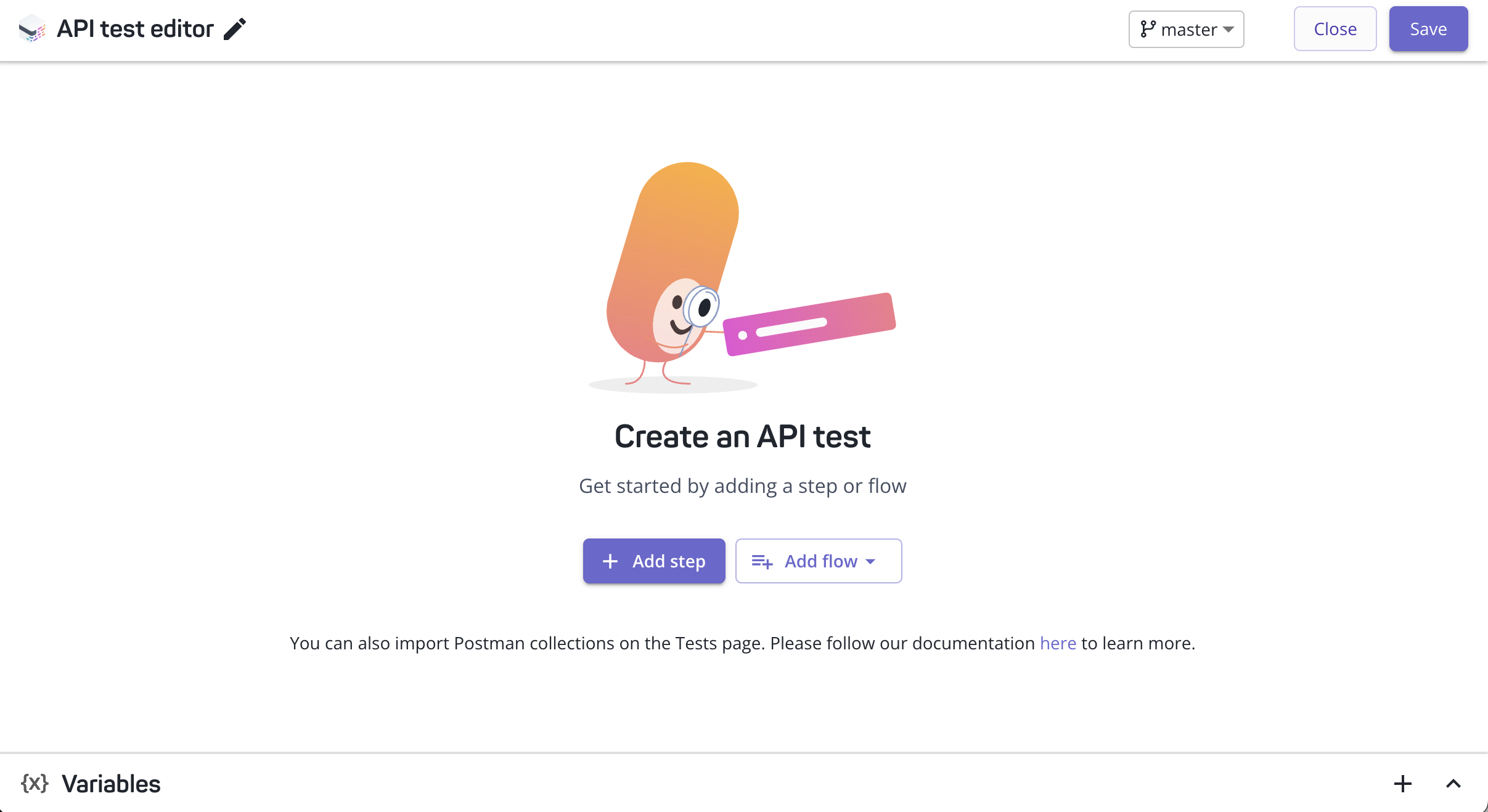
Task: Click the {x} Variables icon
Action: [35, 784]
